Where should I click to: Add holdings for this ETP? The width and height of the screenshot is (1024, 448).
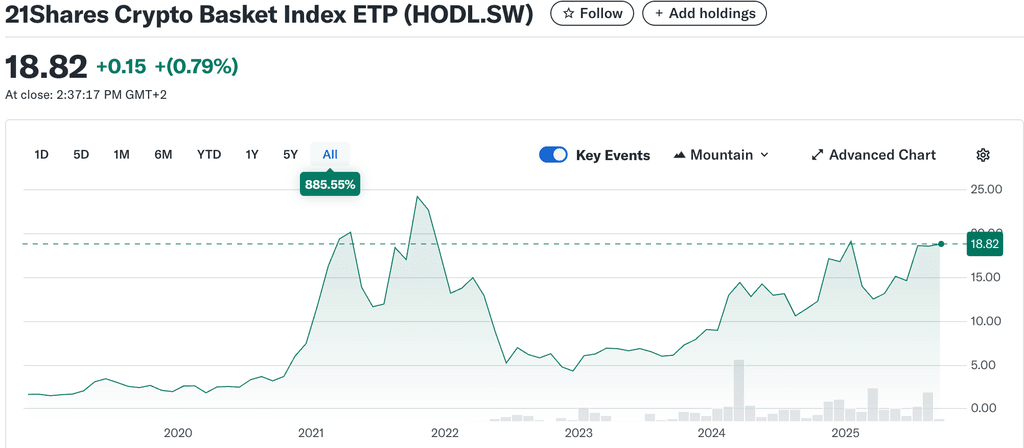tap(705, 13)
